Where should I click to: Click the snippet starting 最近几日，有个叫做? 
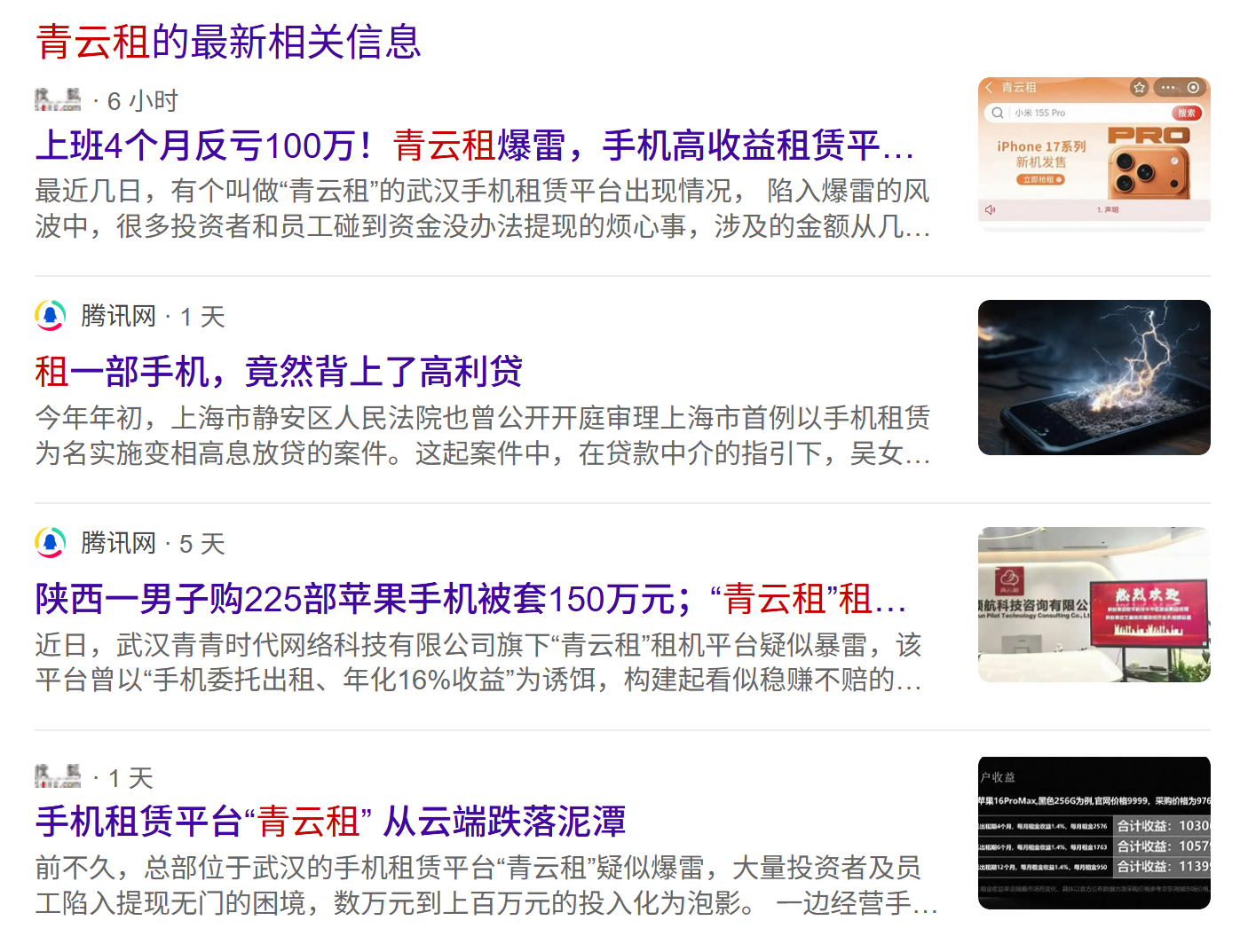click(x=483, y=208)
